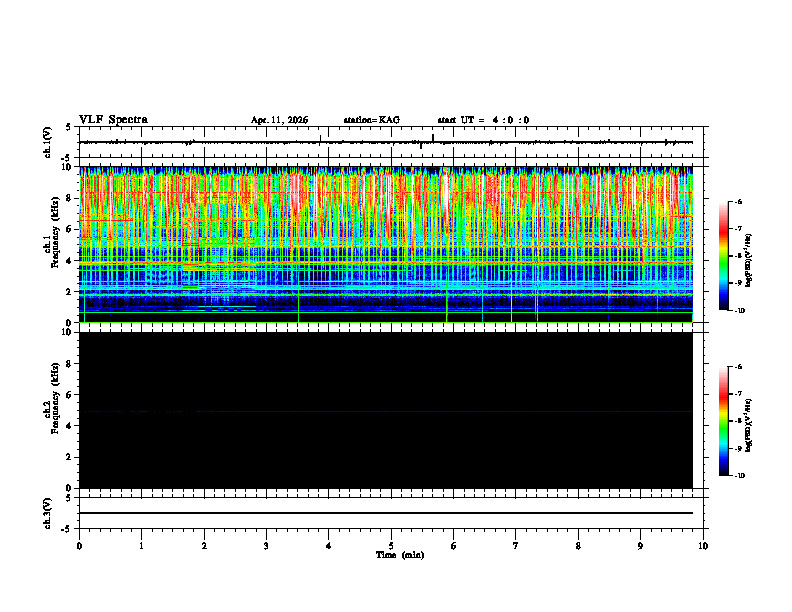Click the "-6" tick on ch.1 colorbar
The height and width of the screenshot is (612, 792).
(739, 201)
